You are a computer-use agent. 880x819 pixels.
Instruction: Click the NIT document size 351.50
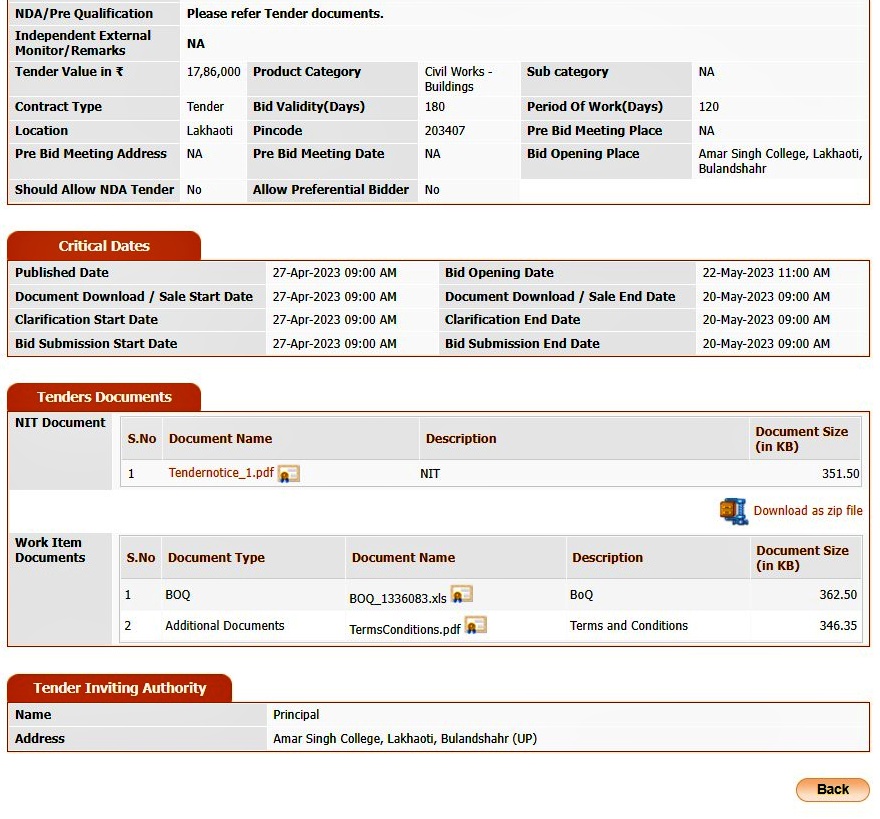[x=840, y=474]
